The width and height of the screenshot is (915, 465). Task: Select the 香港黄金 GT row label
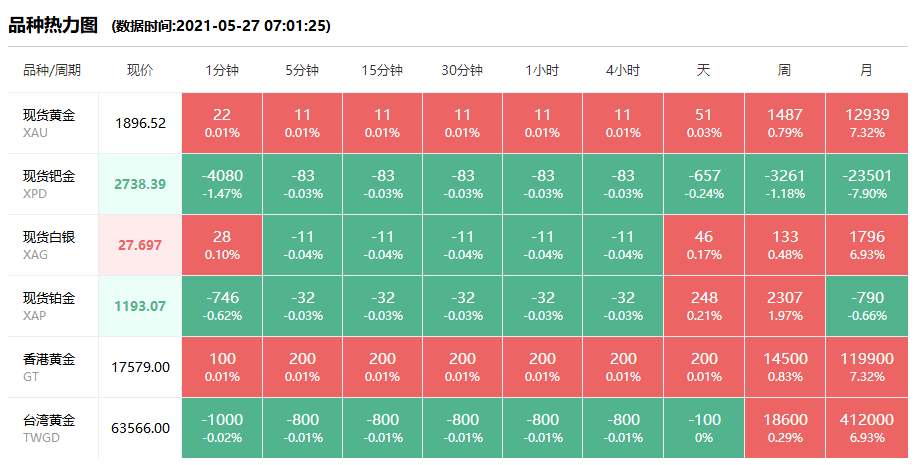49,366
